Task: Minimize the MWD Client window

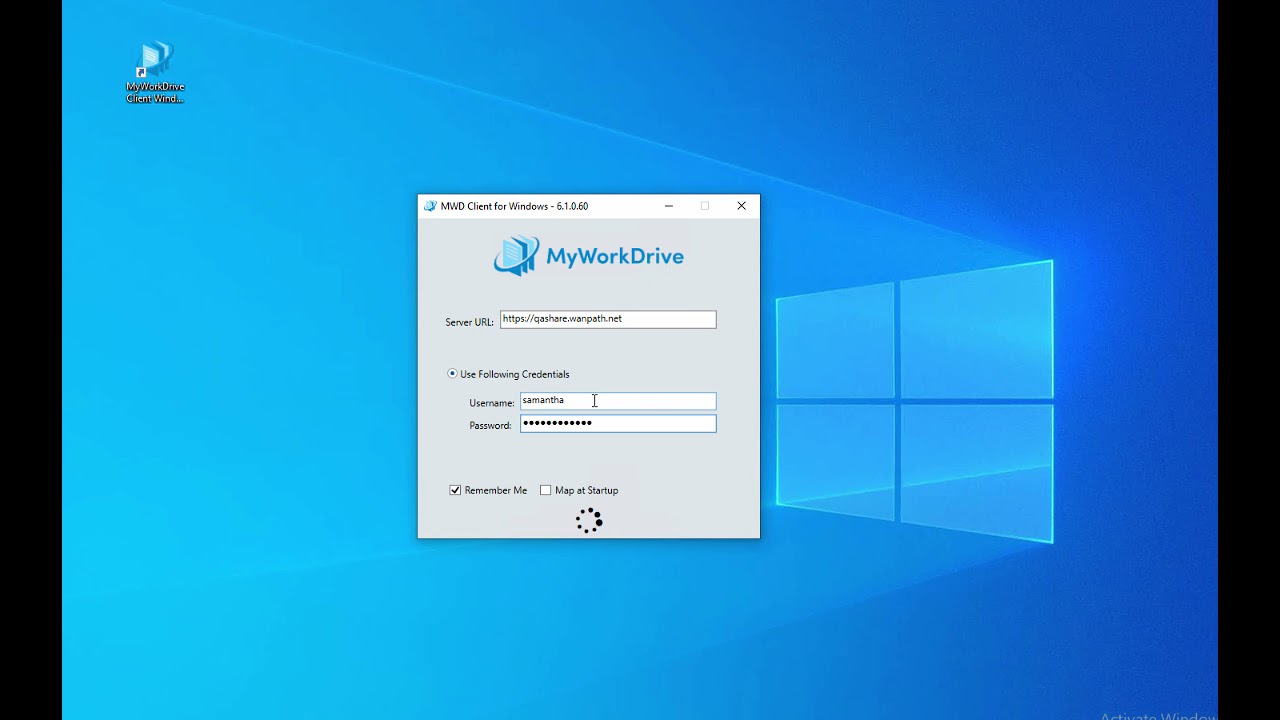Action: pyautogui.click(x=669, y=206)
